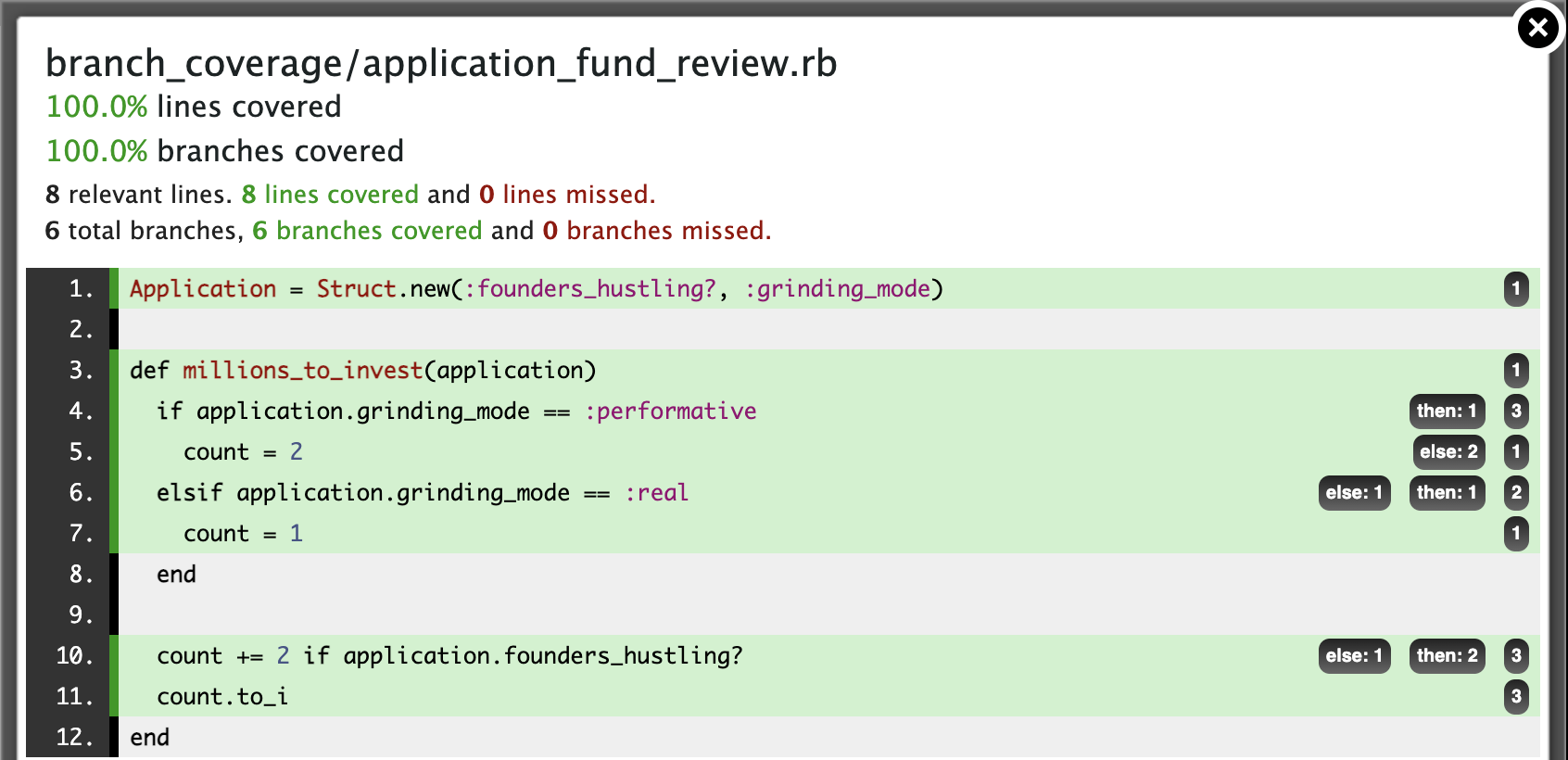Viewport: 1568px width, 760px height.
Task: Click the hit count badge on line 7
Action: [x=1516, y=534]
